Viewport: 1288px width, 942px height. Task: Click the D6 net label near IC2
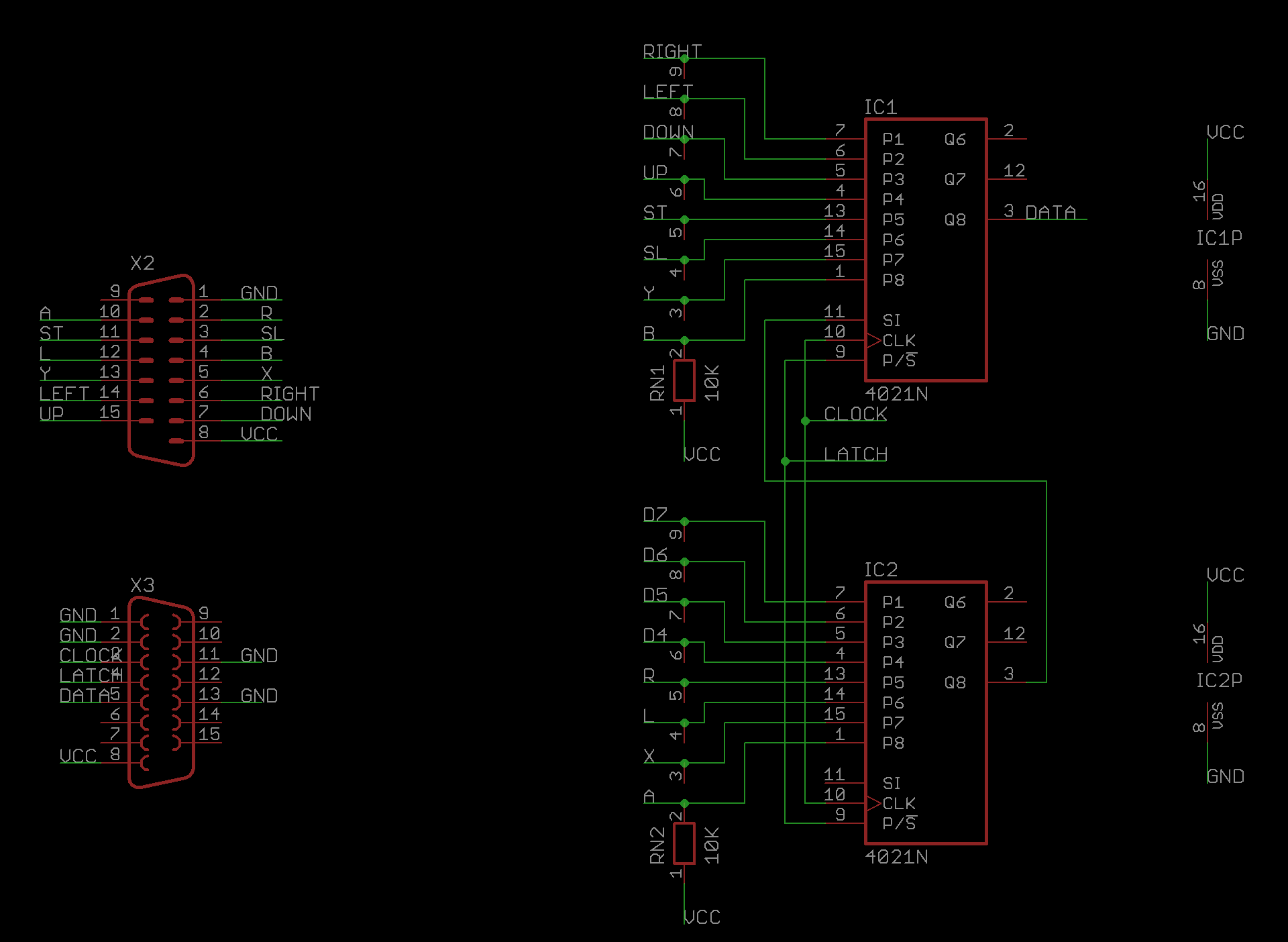click(x=655, y=555)
